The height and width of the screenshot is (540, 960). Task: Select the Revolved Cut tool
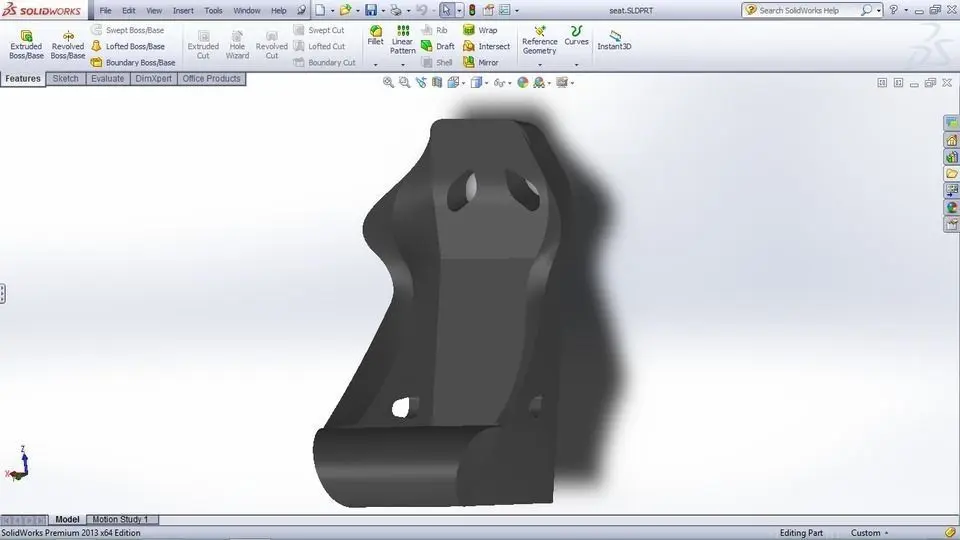(271, 45)
